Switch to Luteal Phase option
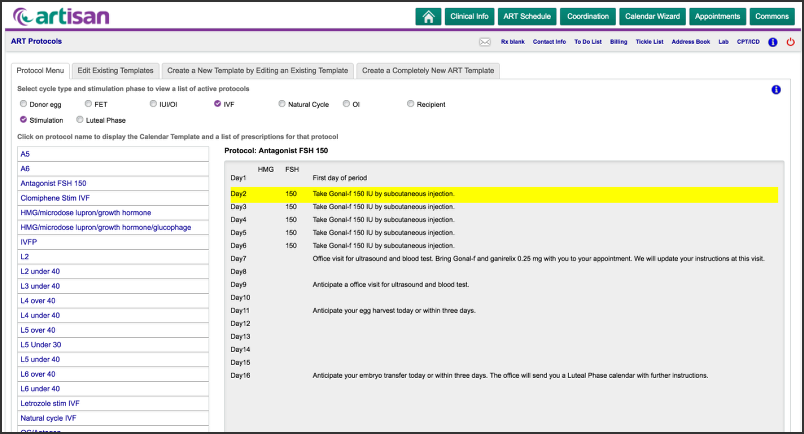Image resolution: width=804 pixels, height=434 pixels. click(79, 120)
